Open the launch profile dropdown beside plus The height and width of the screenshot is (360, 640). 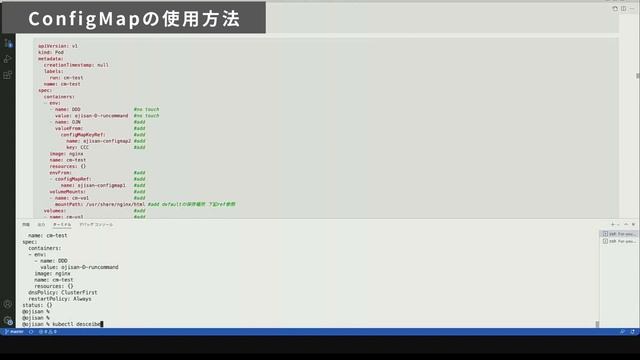point(618,224)
